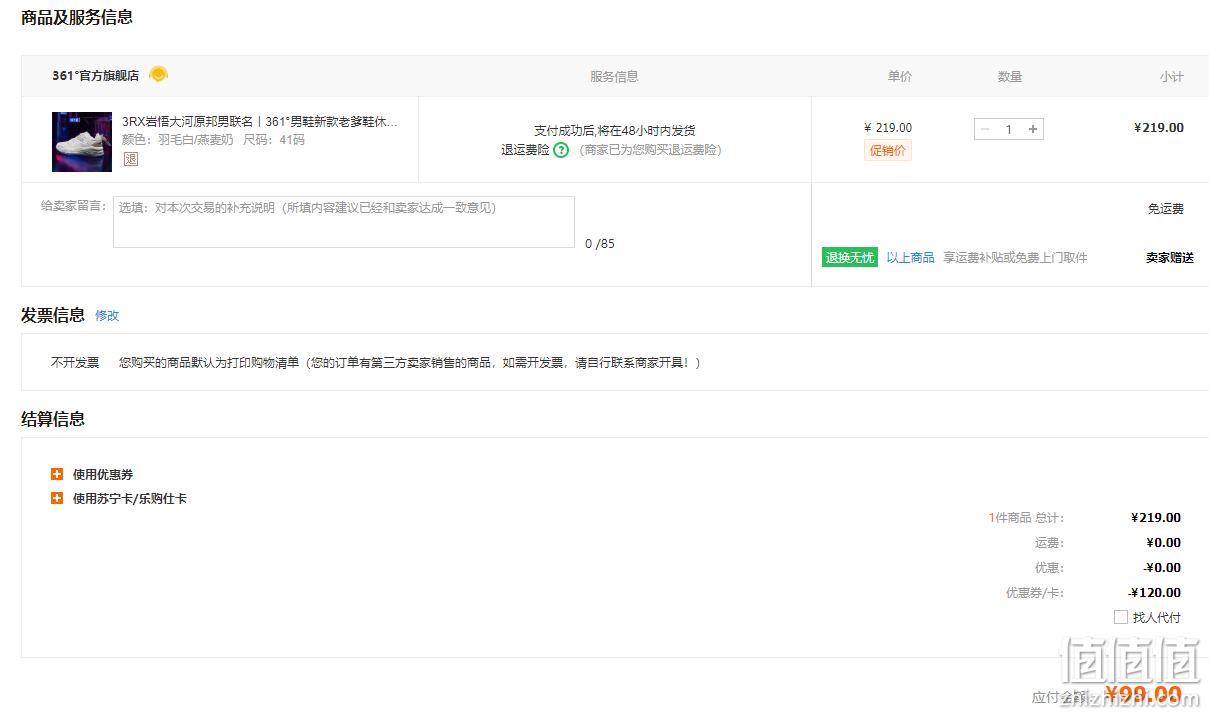This screenshot has height=716, width=1209.
Task: Focus the 给卖家留言 seller message box
Action: pyautogui.click(x=344, y=222)
